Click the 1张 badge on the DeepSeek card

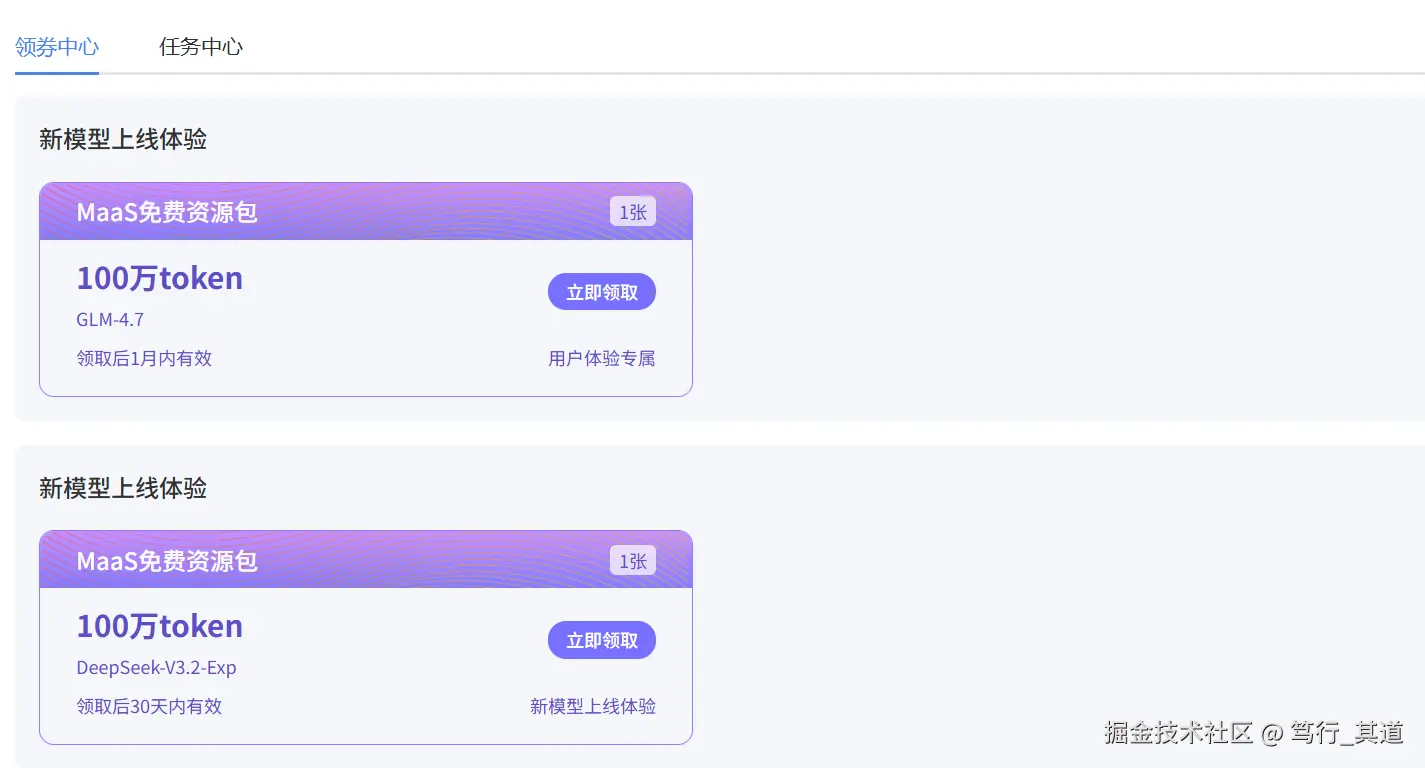click(x=632, y=561)
